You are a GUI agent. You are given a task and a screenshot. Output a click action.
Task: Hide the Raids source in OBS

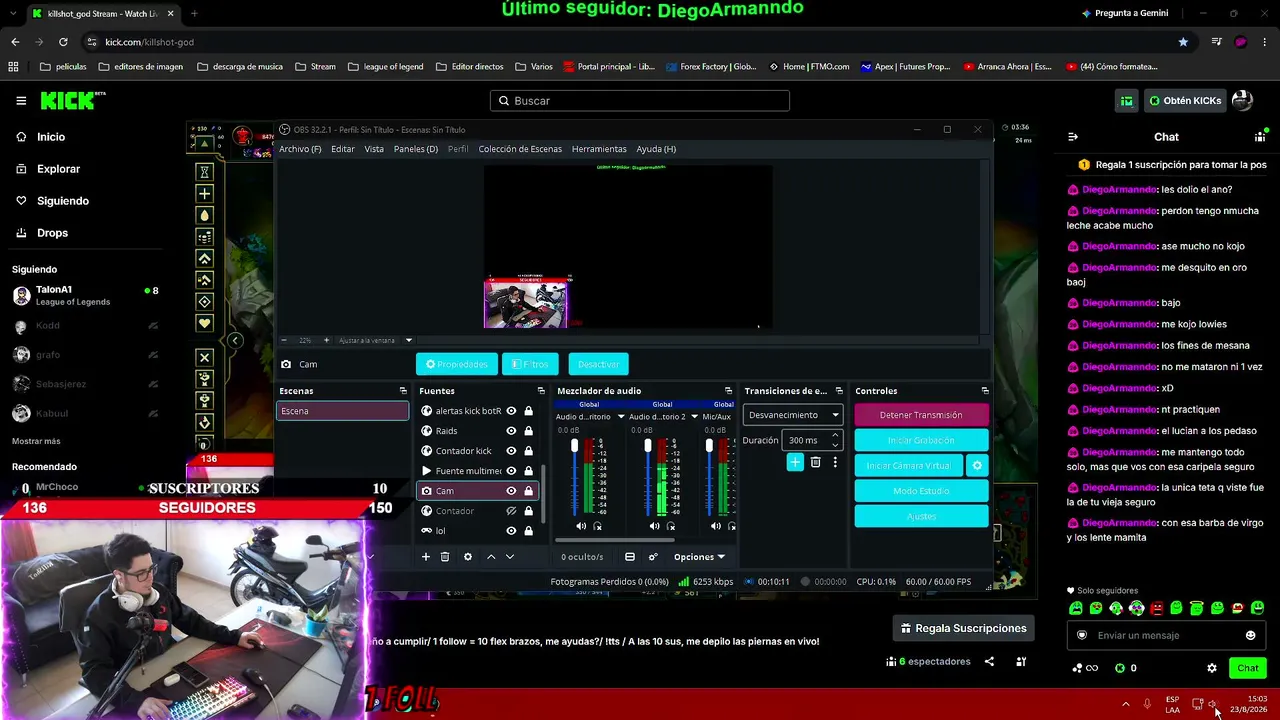511,431
